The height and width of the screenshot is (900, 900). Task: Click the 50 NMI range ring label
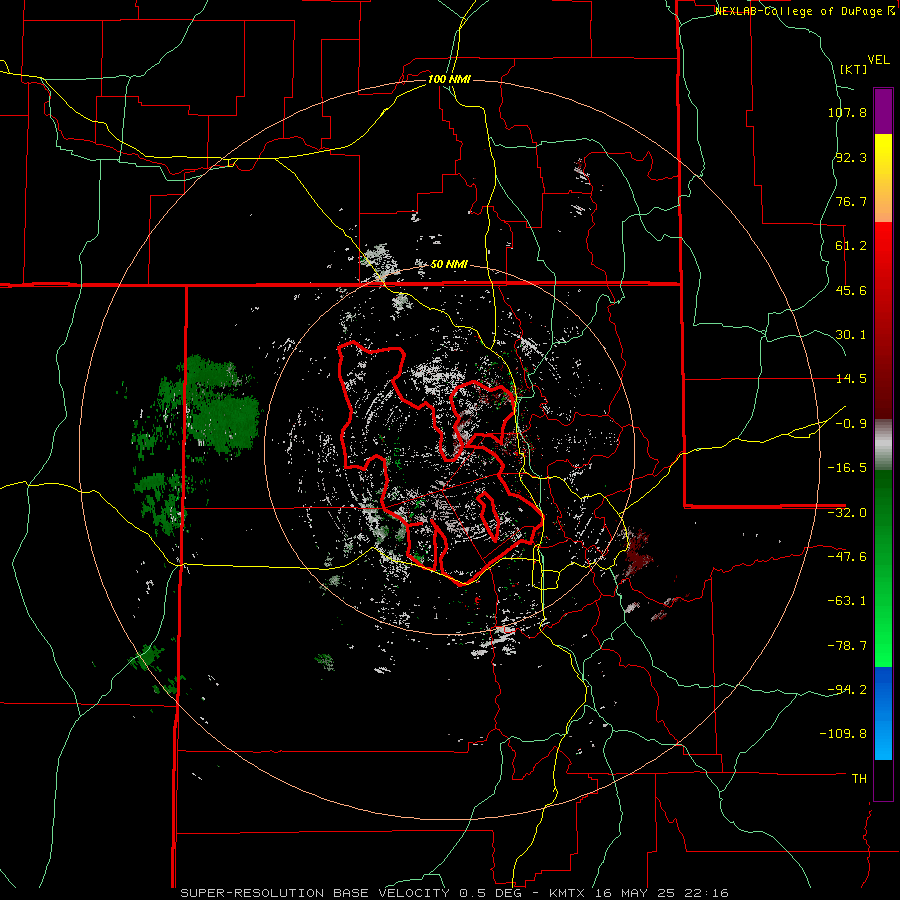pos(449,264)
